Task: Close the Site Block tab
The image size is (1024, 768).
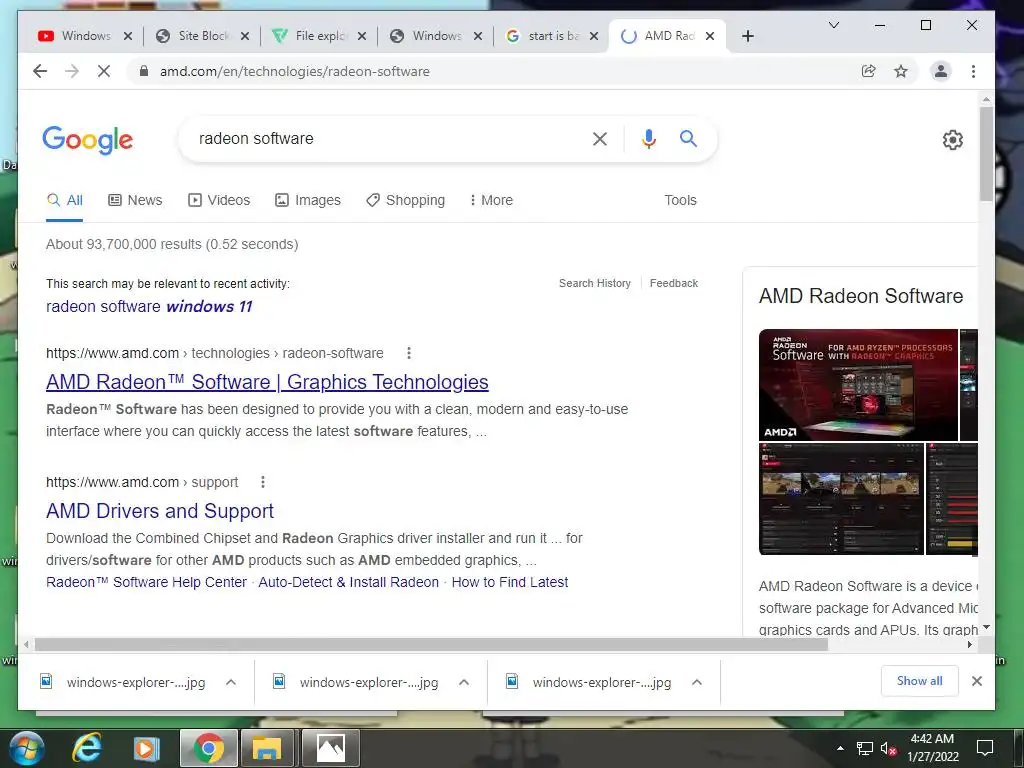Action: coord(245,36)
